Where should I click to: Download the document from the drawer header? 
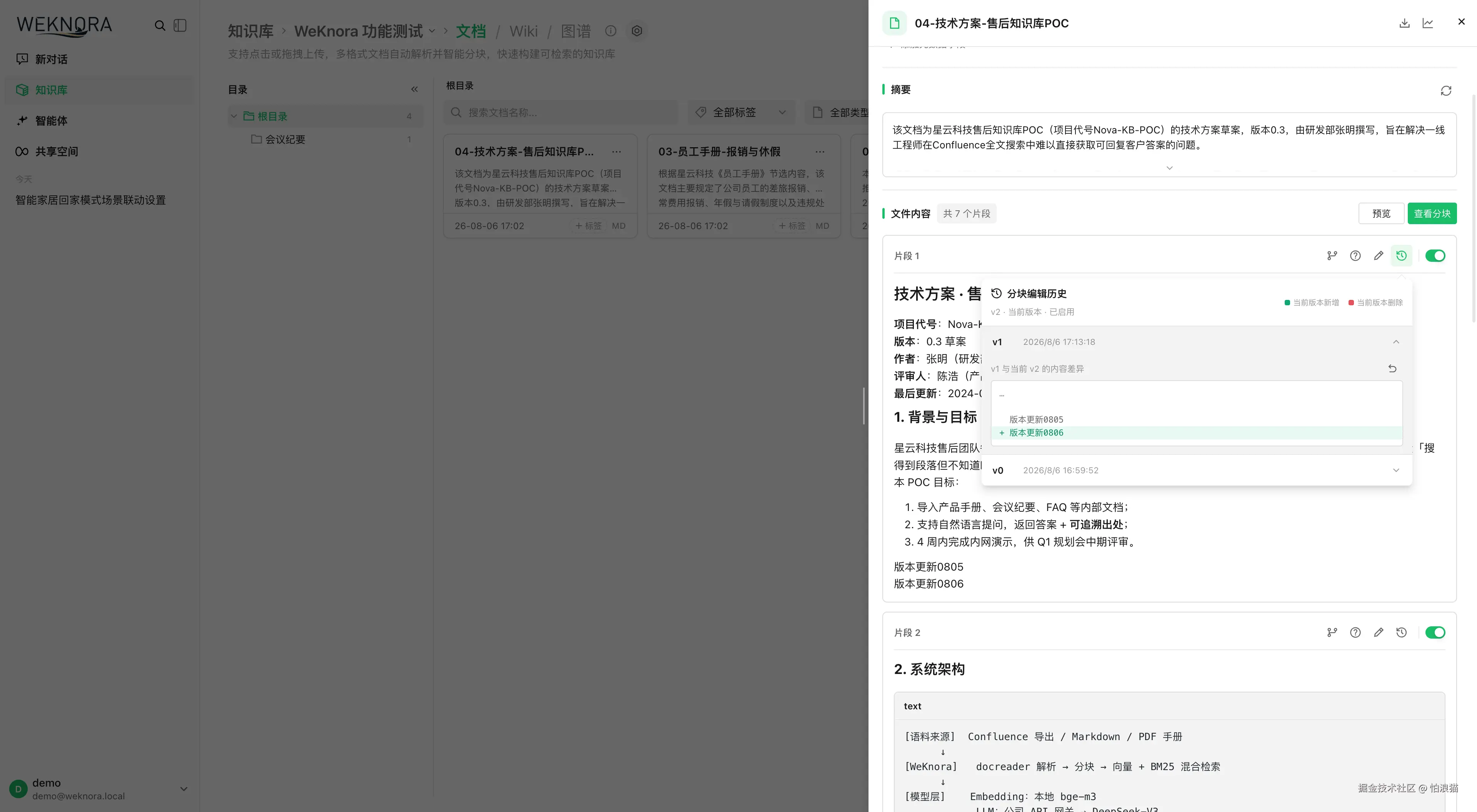pyautogui.click(x=1404, y=23)
